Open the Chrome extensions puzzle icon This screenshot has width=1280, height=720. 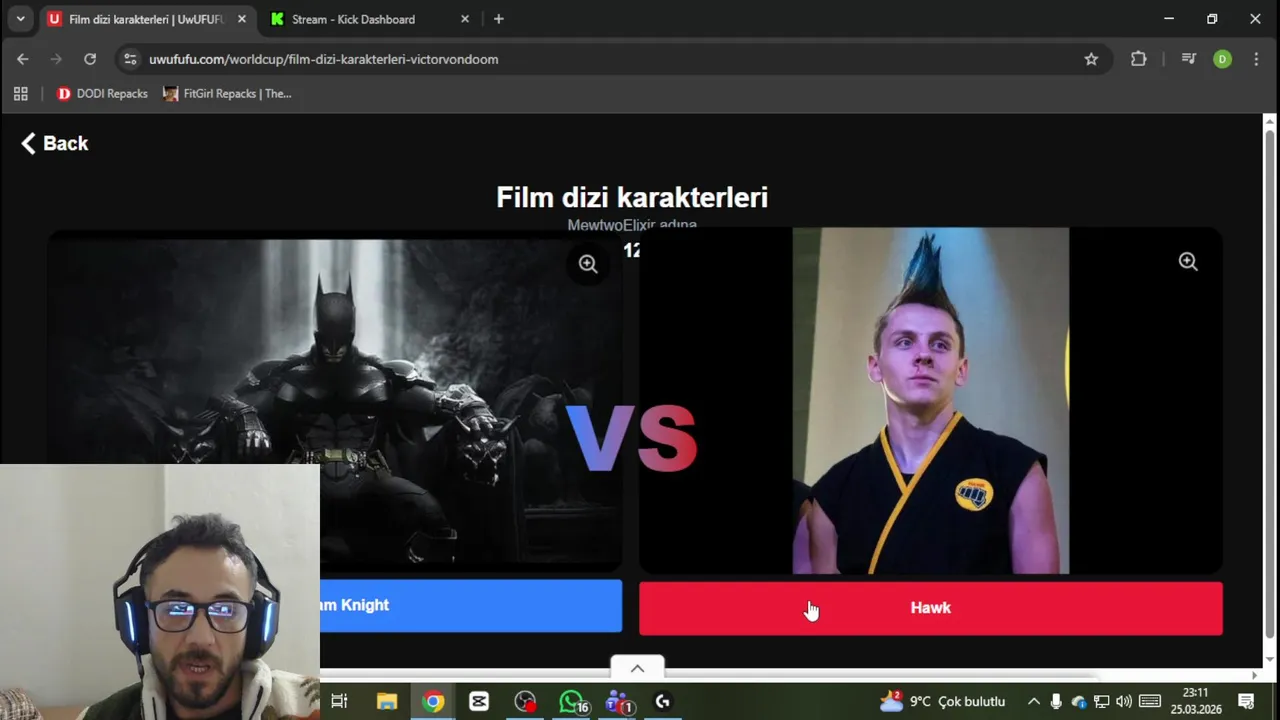click(x=1138, y=59)
